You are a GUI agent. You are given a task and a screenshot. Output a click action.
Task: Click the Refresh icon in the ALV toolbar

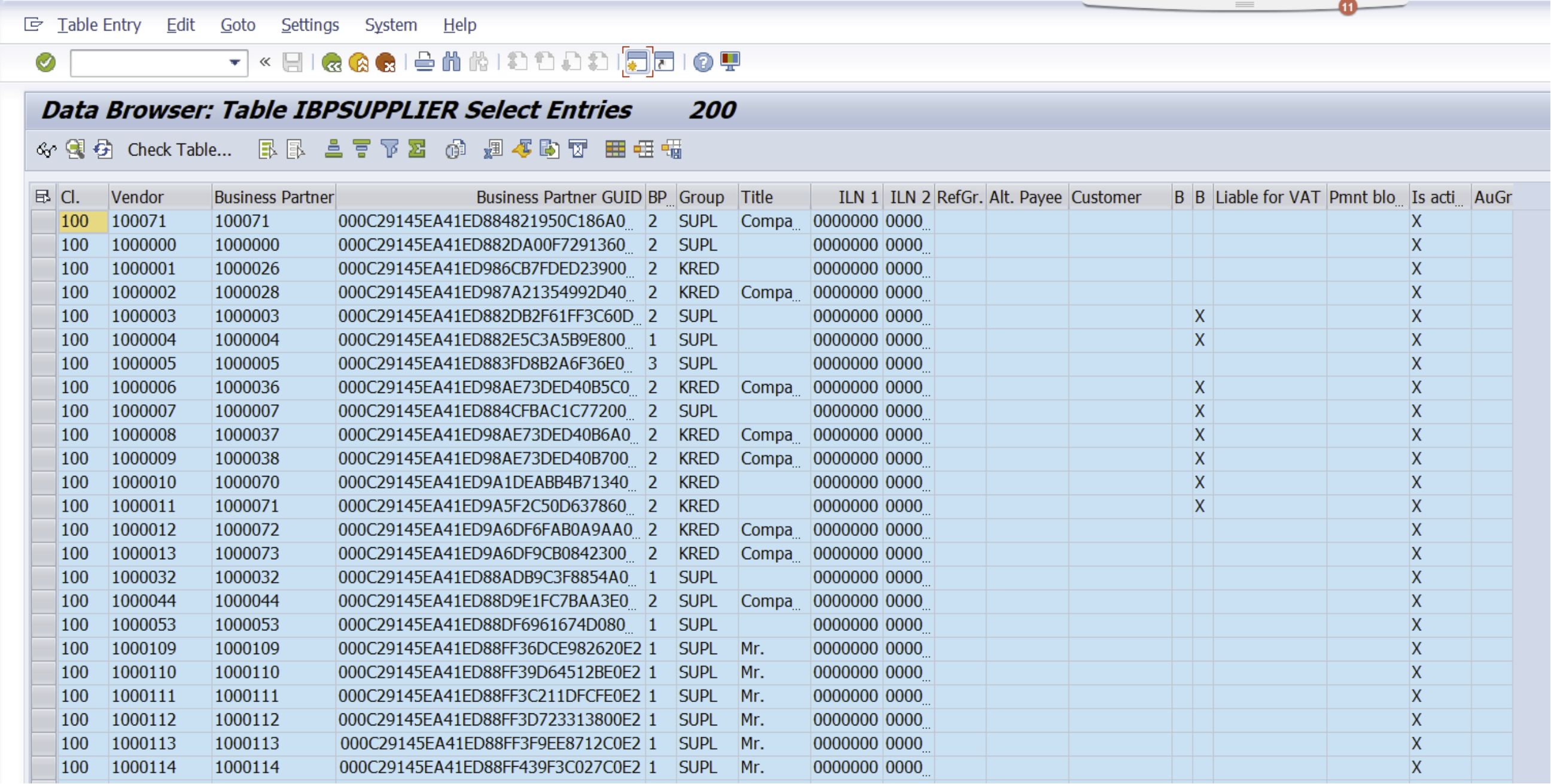103,150
